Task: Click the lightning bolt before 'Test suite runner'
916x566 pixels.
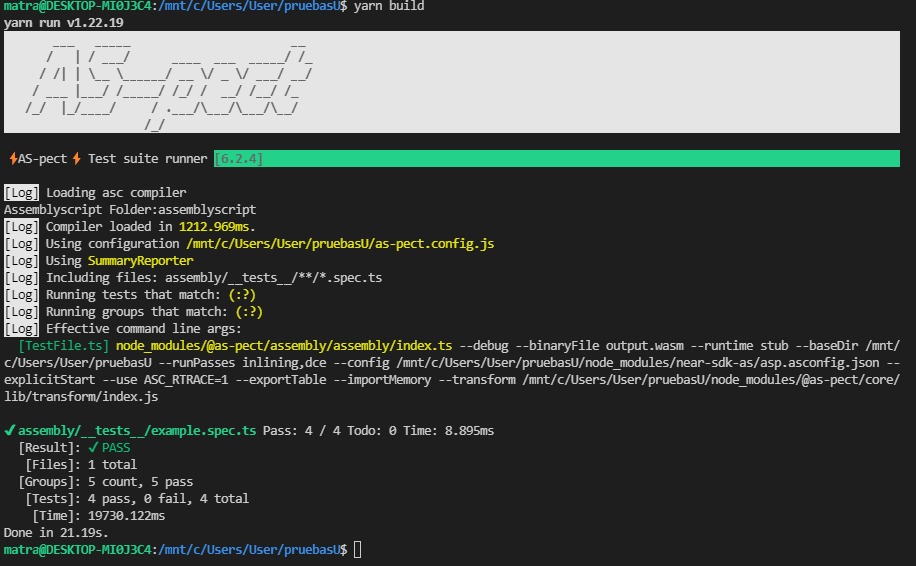Action: pyautogui.click(x=77, y=158)
